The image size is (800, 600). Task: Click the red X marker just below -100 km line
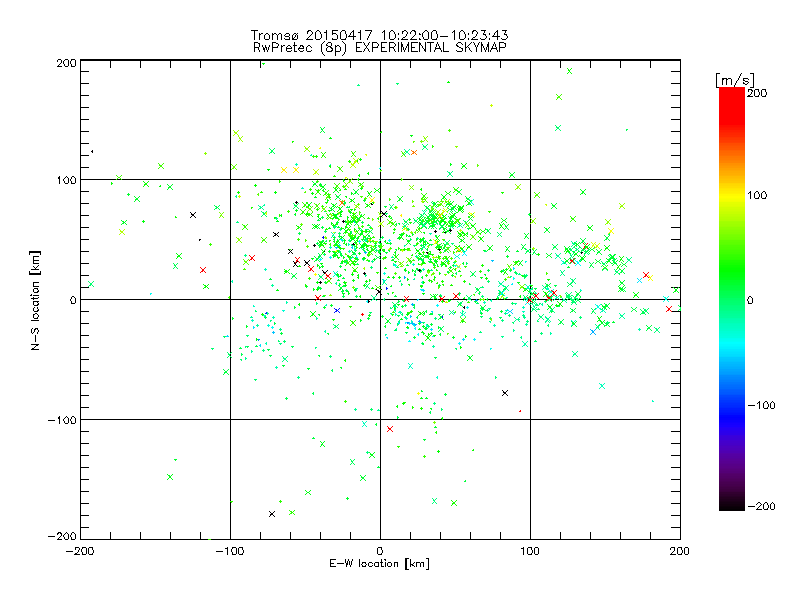390,429
